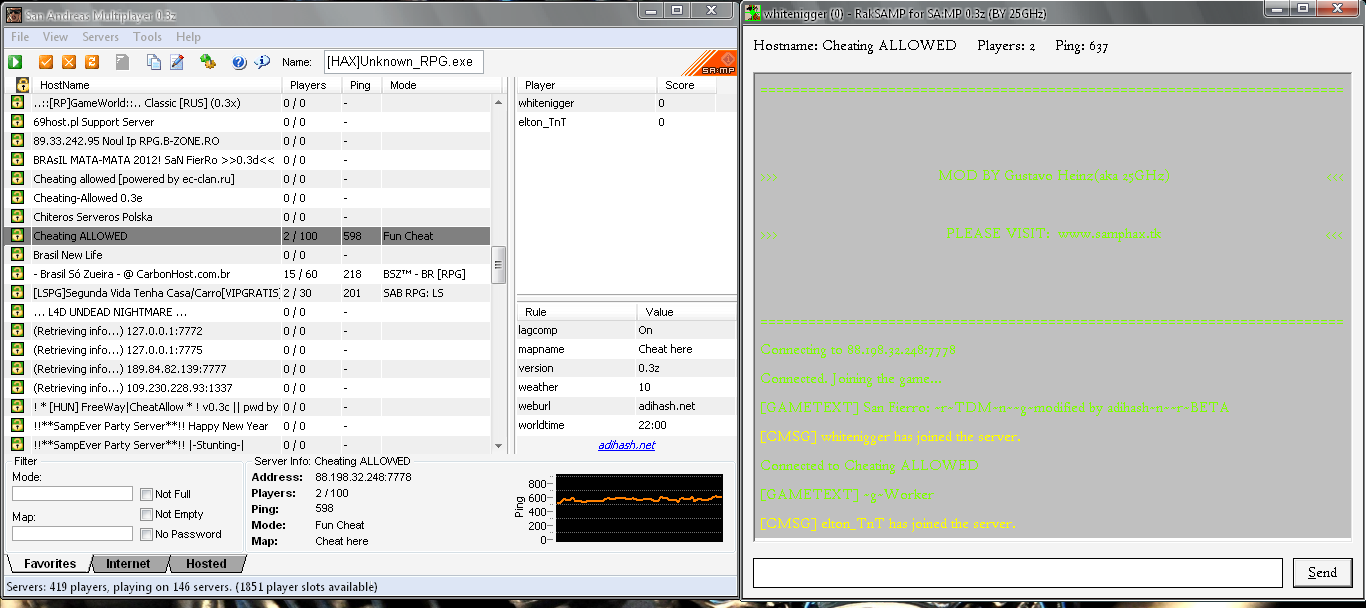Click the orange X Delete Server icon
The width and height of the screenshot is (1366, 608).
(69, 62)
